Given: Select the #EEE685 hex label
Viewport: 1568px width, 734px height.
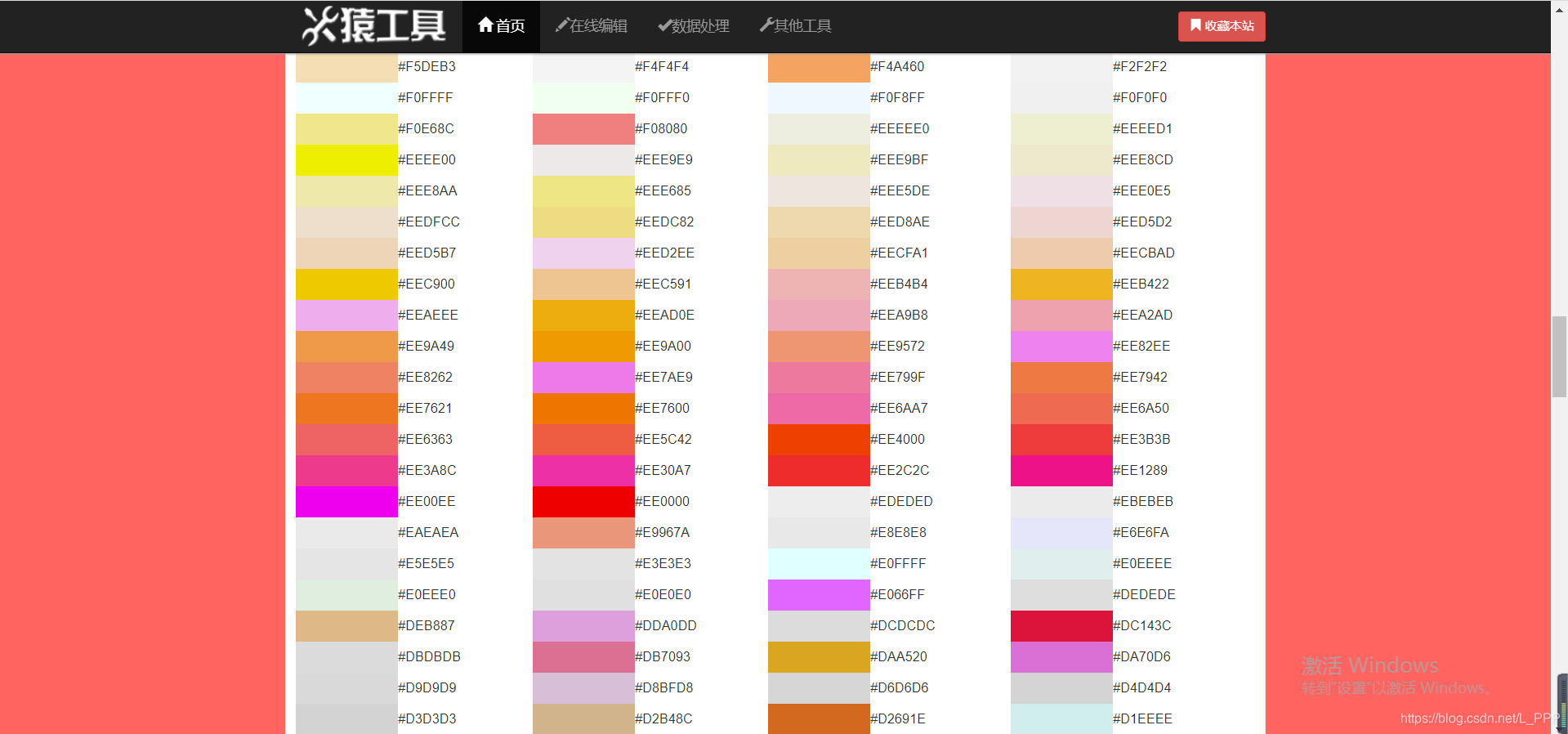Looking at the screenshot, I should [663, 191].
